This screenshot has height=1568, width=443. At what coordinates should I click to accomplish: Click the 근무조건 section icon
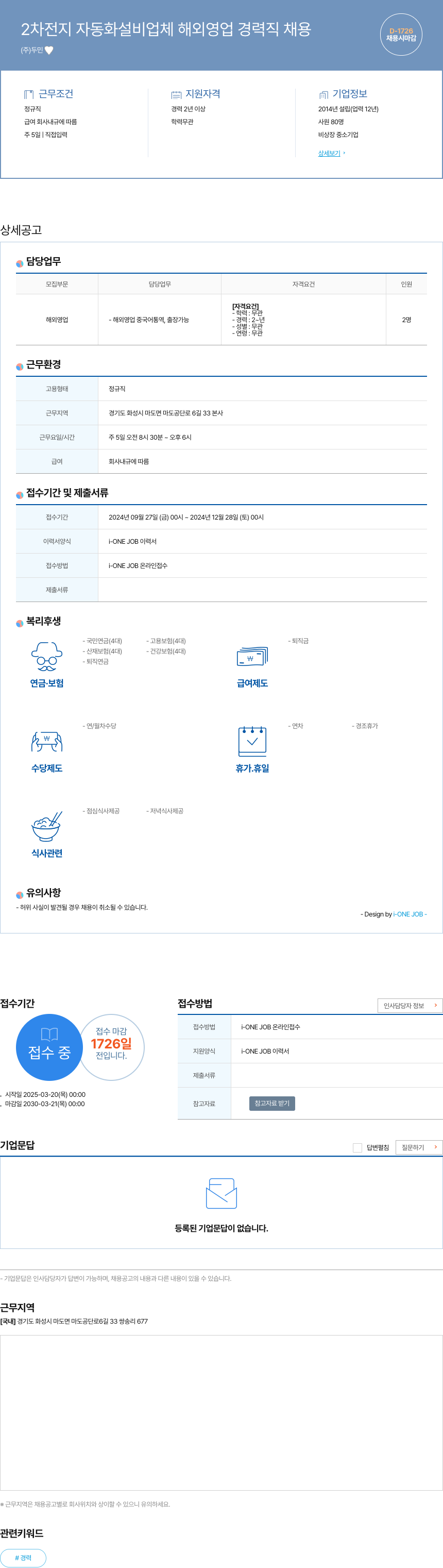(x=29, y=94)
